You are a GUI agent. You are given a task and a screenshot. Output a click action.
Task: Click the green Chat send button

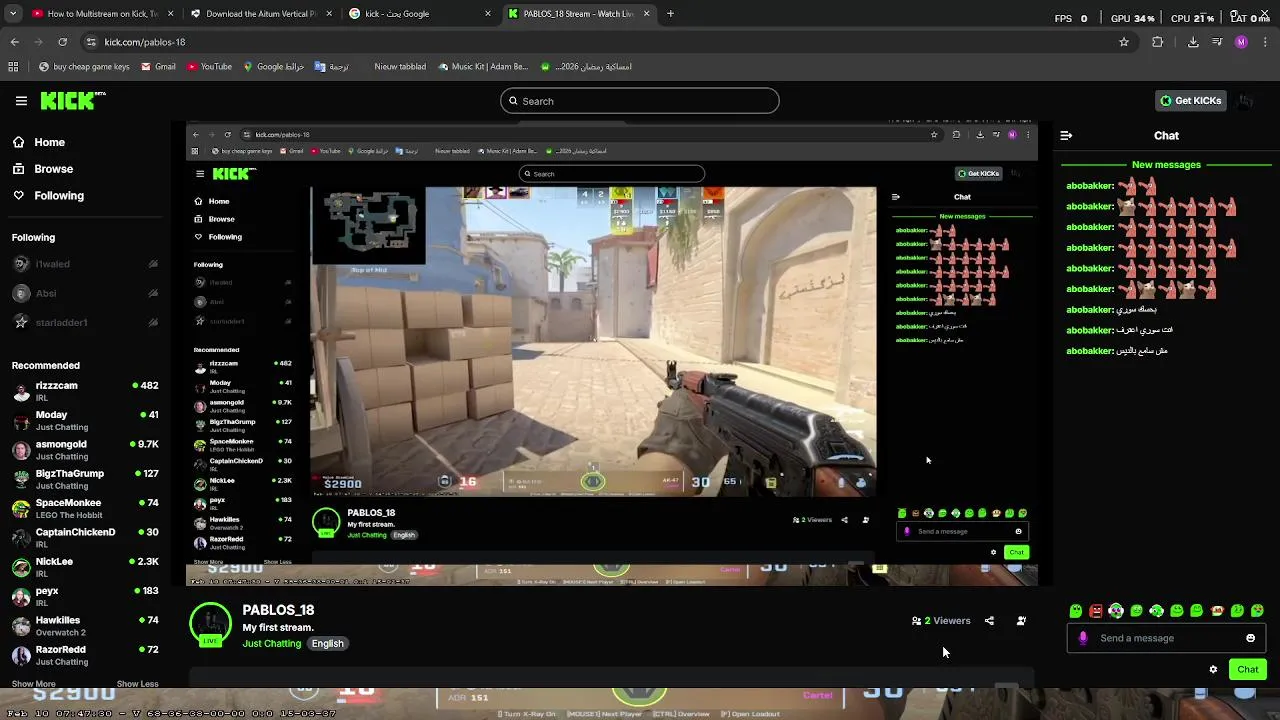click(1248, 670)
